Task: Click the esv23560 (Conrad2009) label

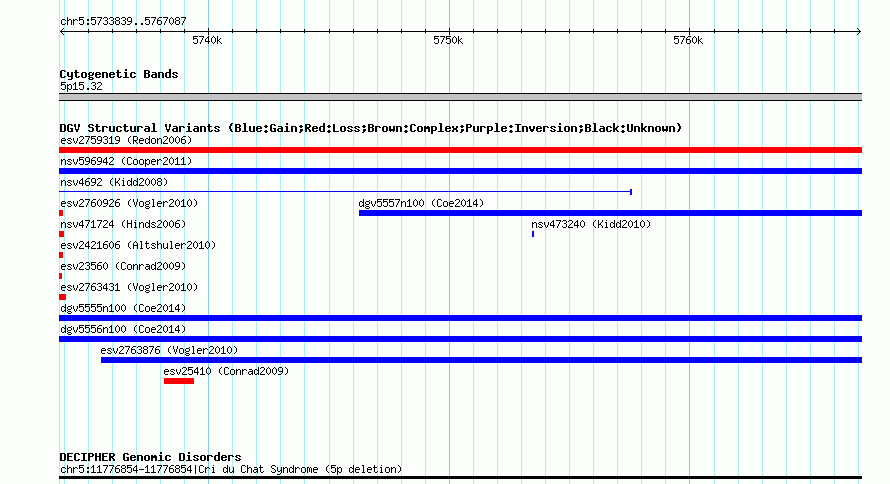Action: (123, 266)
